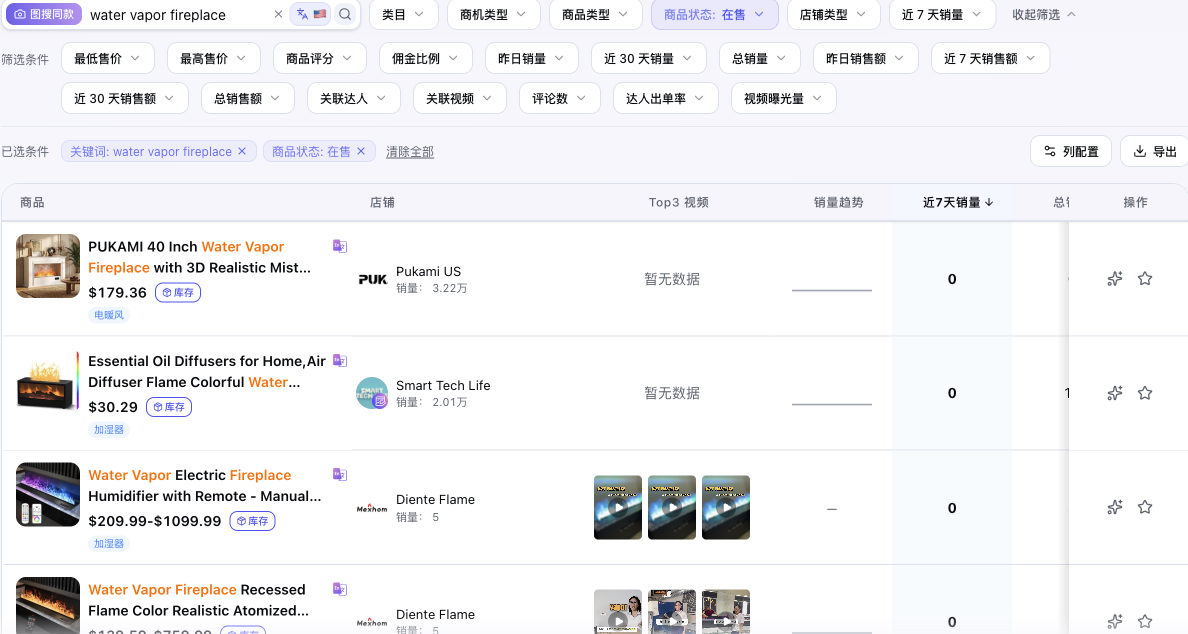
Task: Click the 电暖风 category tag
Action: pyautogui.click(x=109, y=315)
